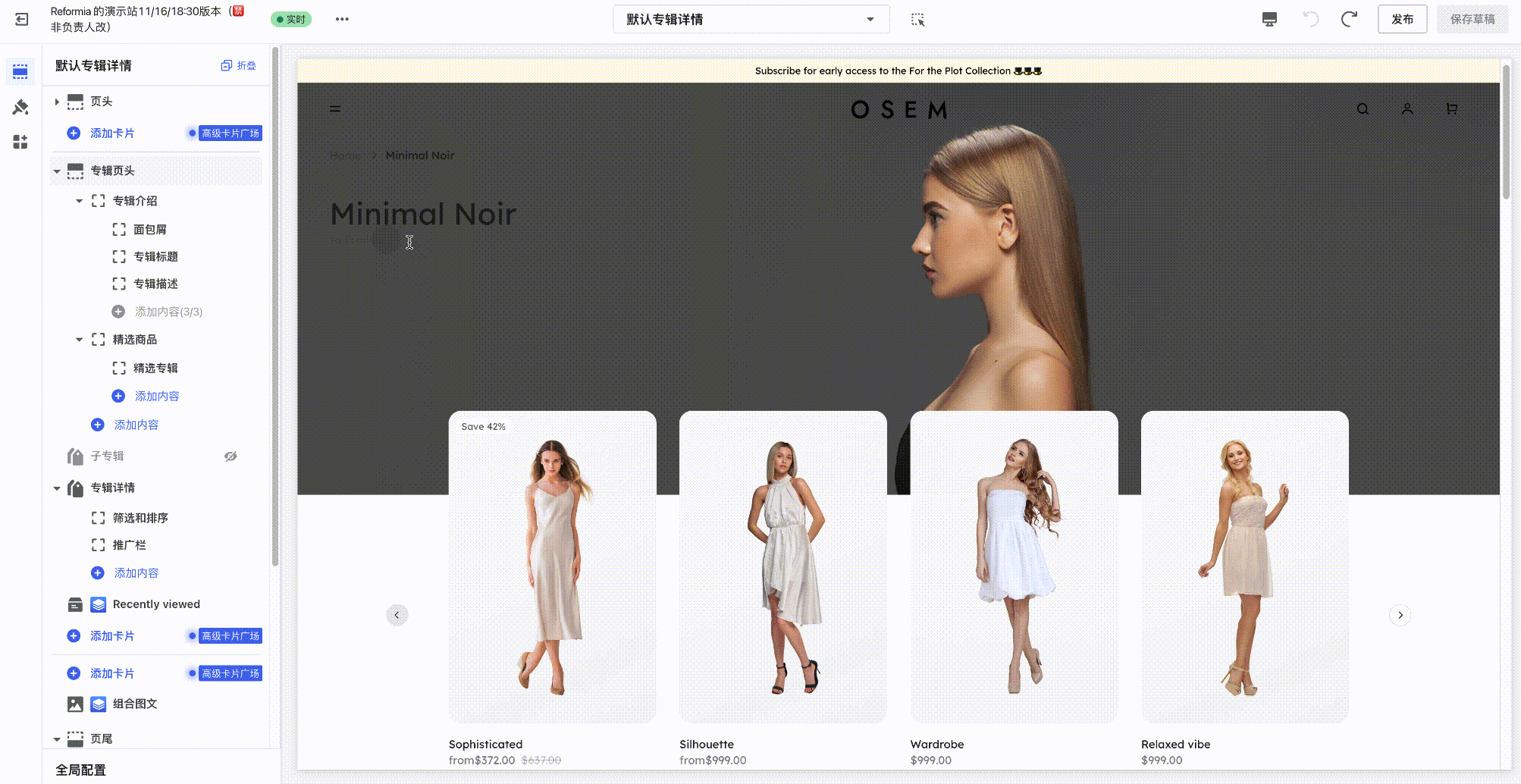Select the 专辑标题 tree item
1521x784 pixels.
pos(155,257)
